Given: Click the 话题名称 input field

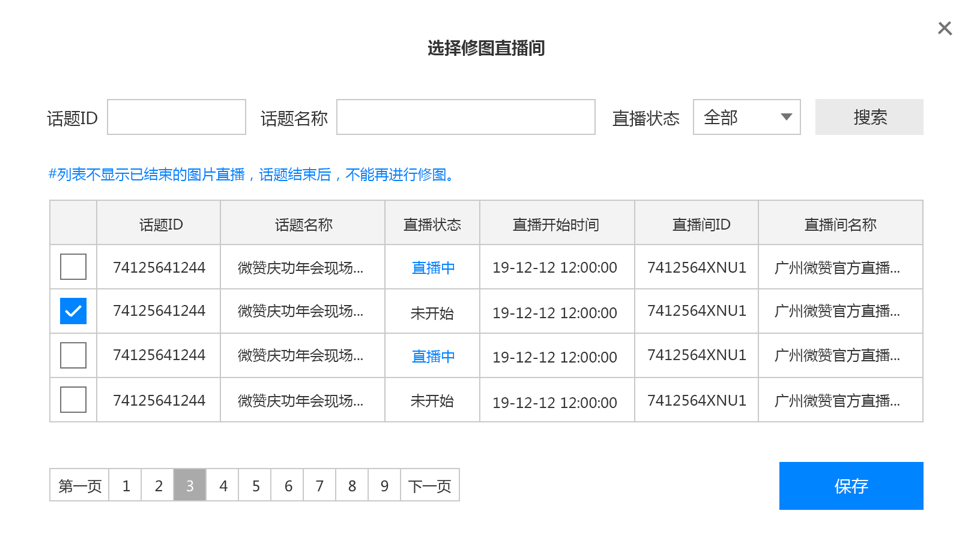Looking at the screenshot, I should click(465, 117).
